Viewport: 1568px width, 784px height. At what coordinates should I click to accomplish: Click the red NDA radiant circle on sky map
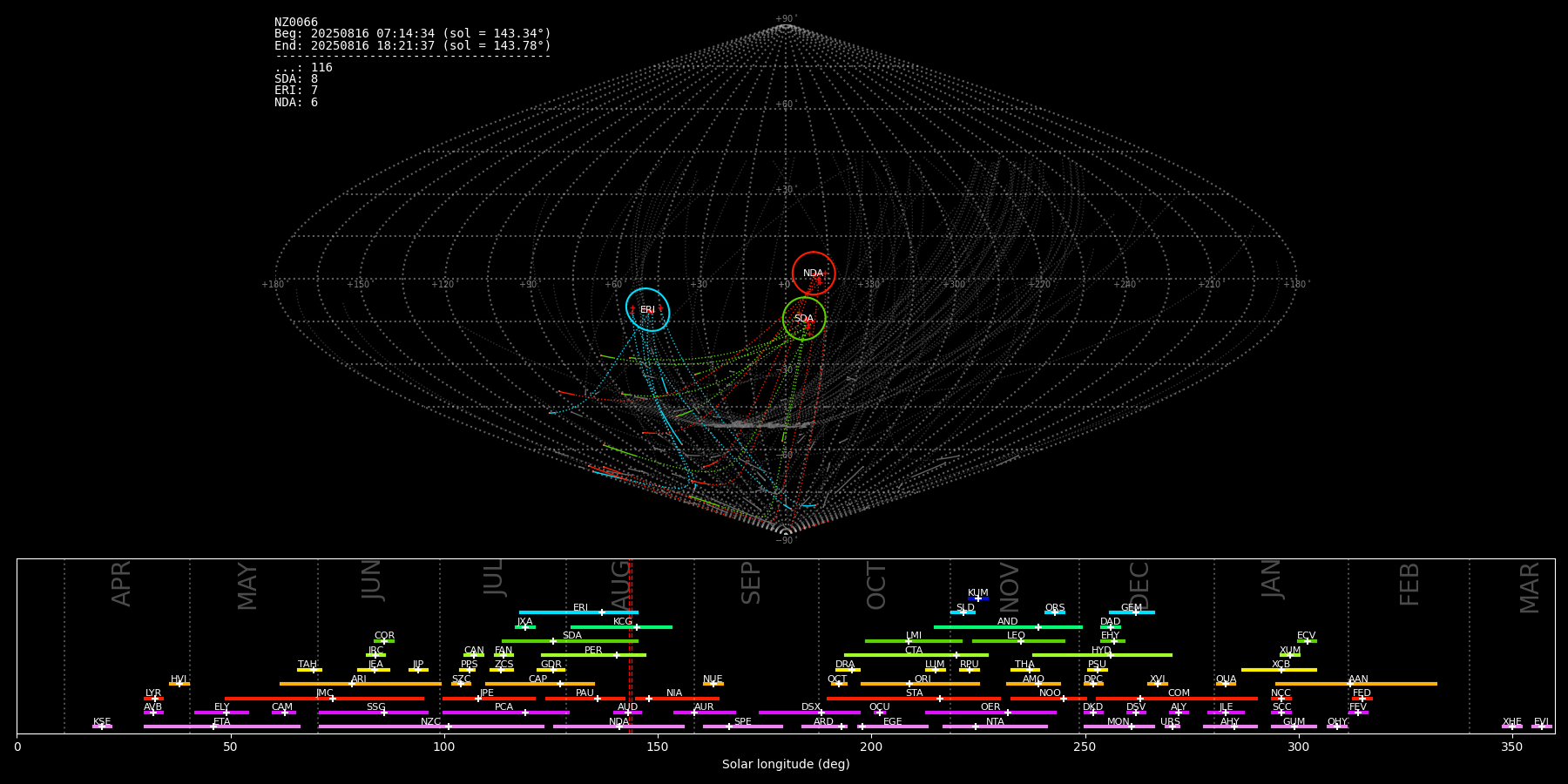point(814,274)
